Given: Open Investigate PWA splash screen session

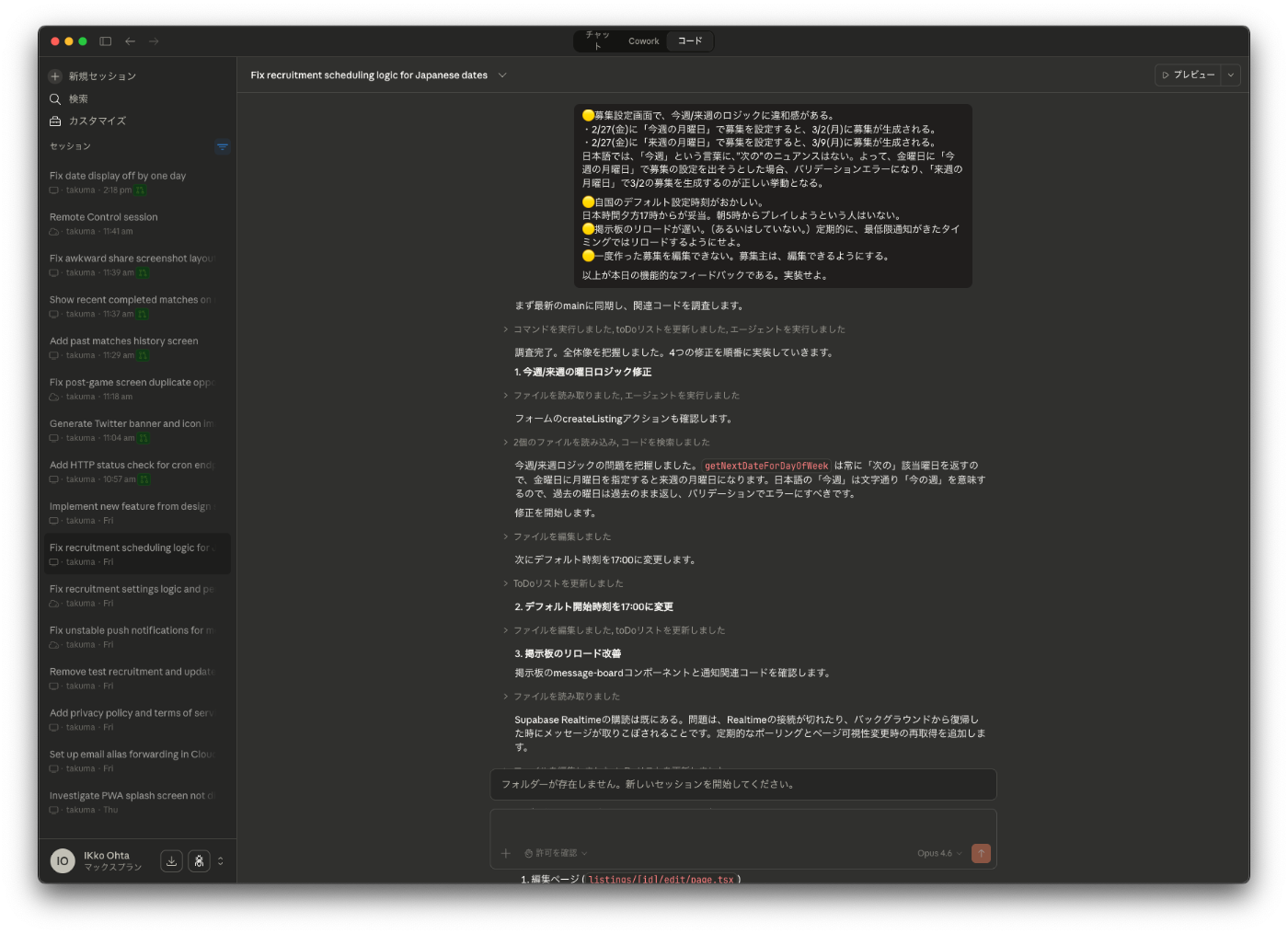Looking at the screenshot, I should click(135, 802).
